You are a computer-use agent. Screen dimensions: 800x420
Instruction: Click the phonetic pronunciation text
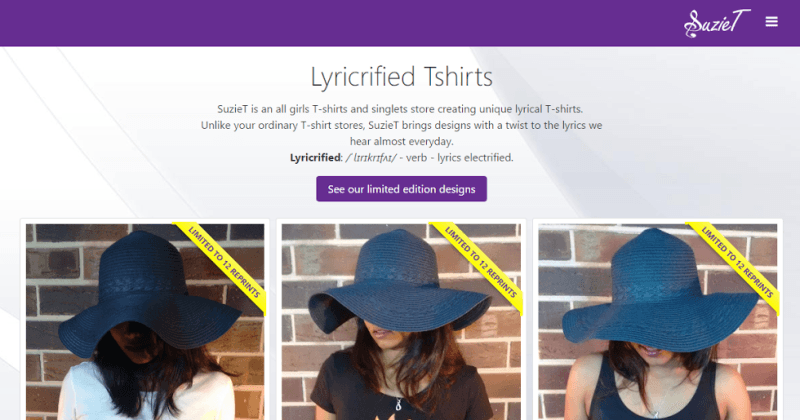pos(371,158)
